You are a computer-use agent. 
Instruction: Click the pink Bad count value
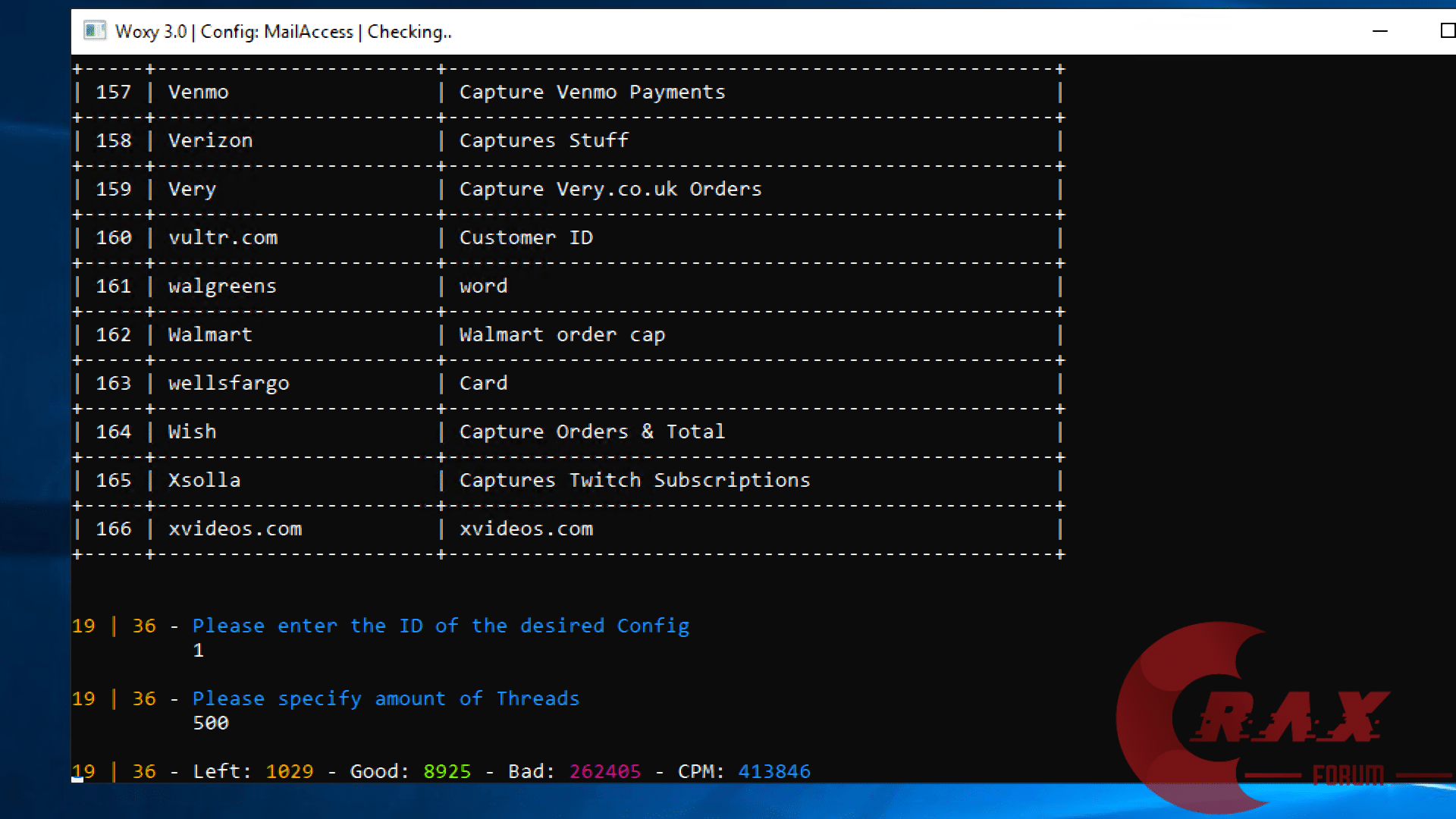coord(604,772)
